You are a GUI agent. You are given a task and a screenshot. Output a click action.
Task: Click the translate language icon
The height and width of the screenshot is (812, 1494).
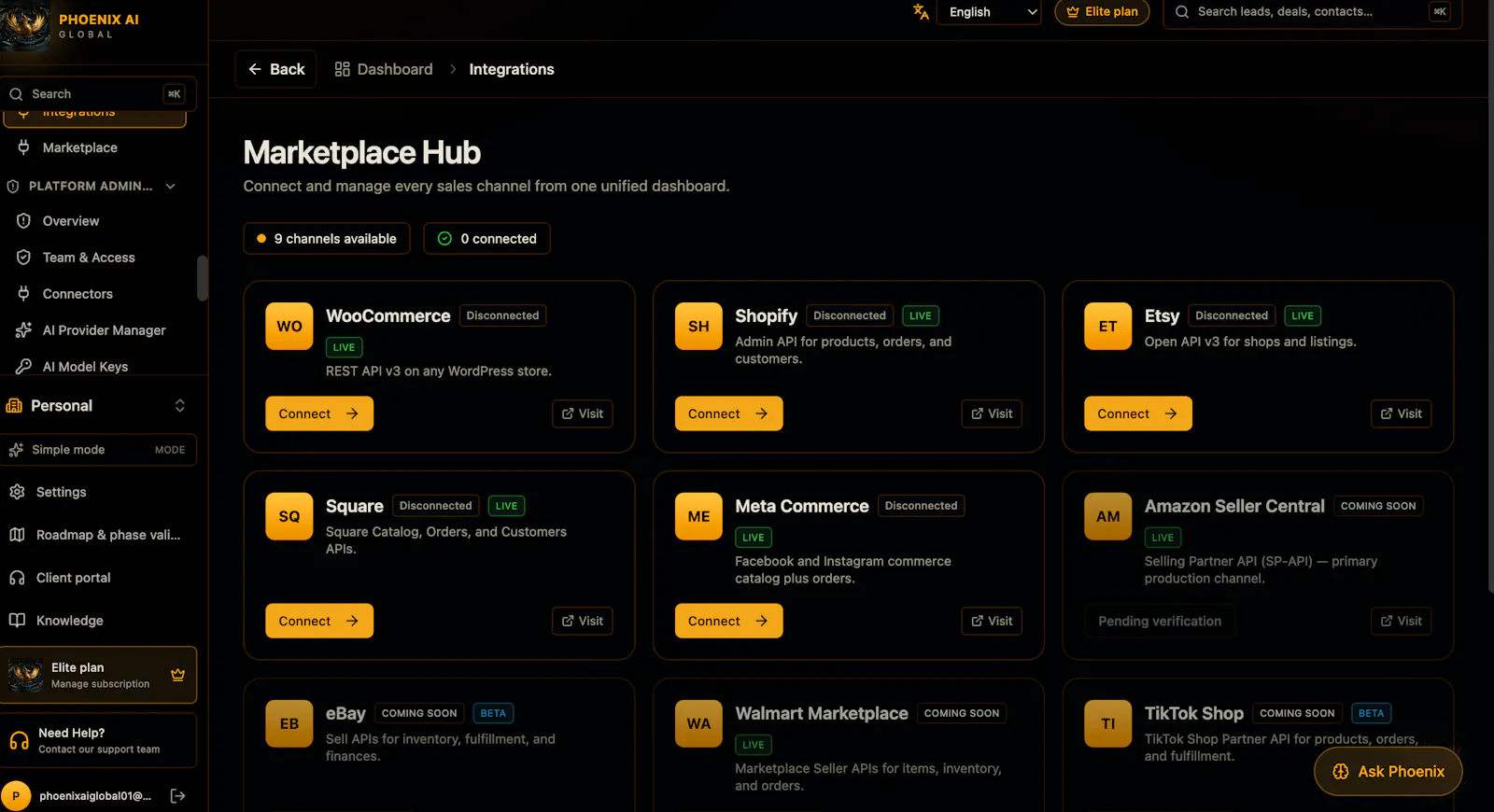click(921, 11)
